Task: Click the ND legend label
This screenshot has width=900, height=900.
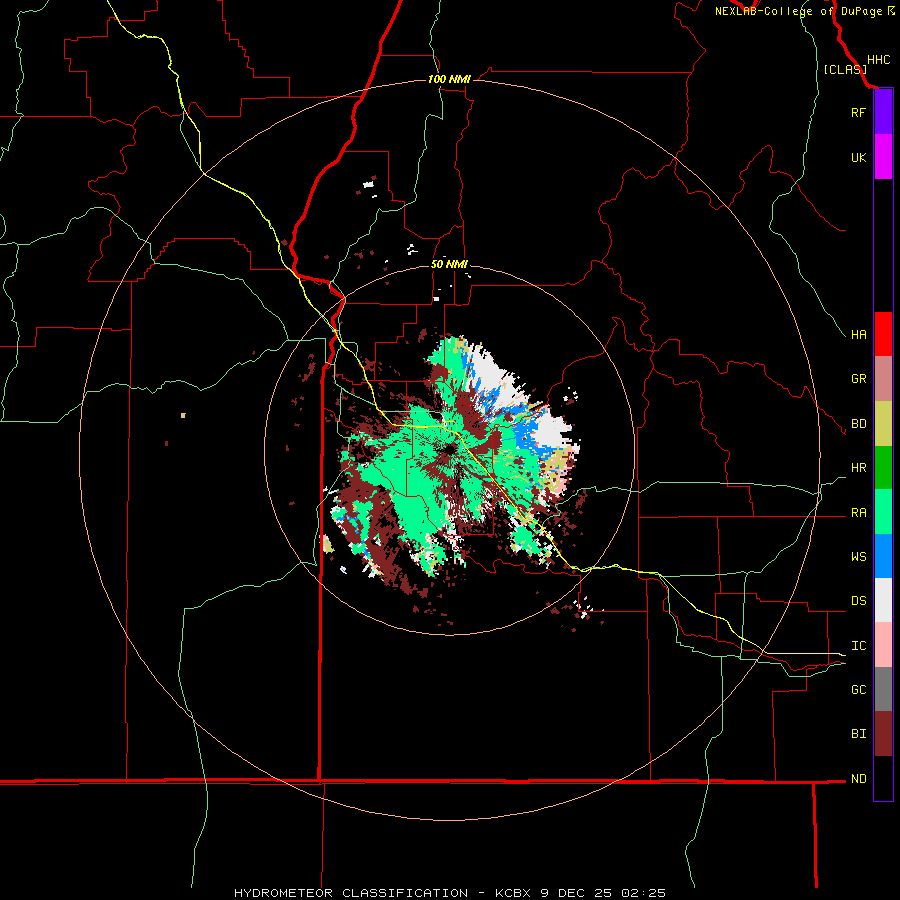Action: tap(858, 778)
